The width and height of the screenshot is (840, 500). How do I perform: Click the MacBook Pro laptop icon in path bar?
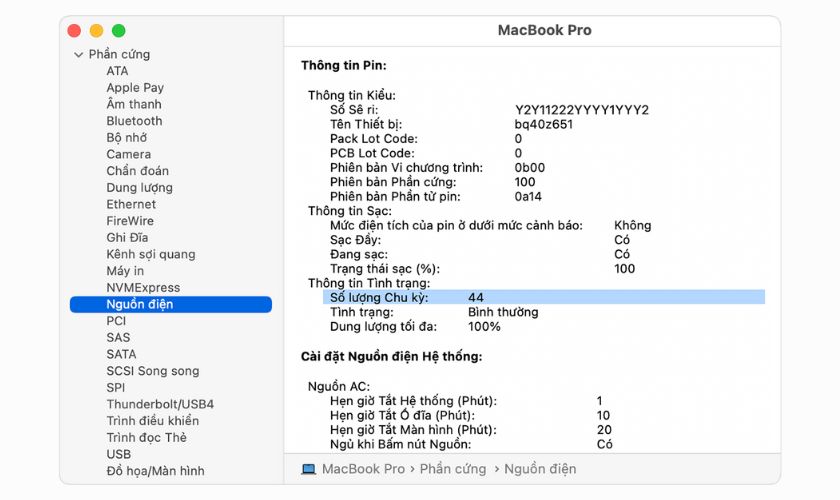coord(309,469)
